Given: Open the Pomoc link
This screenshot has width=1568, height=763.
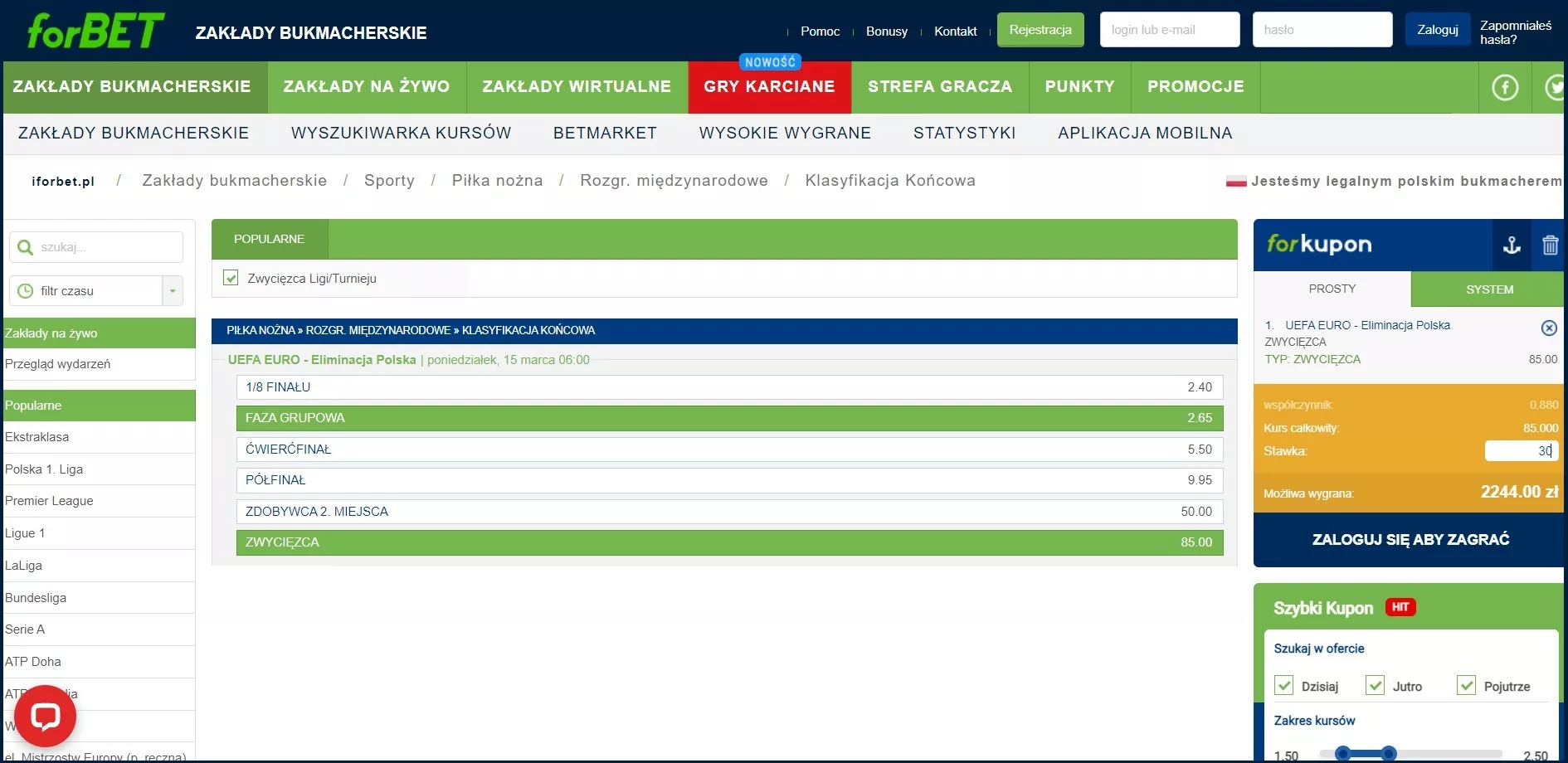Looking at the screenshot, I should pyautogui.click(x=820, y=32).
